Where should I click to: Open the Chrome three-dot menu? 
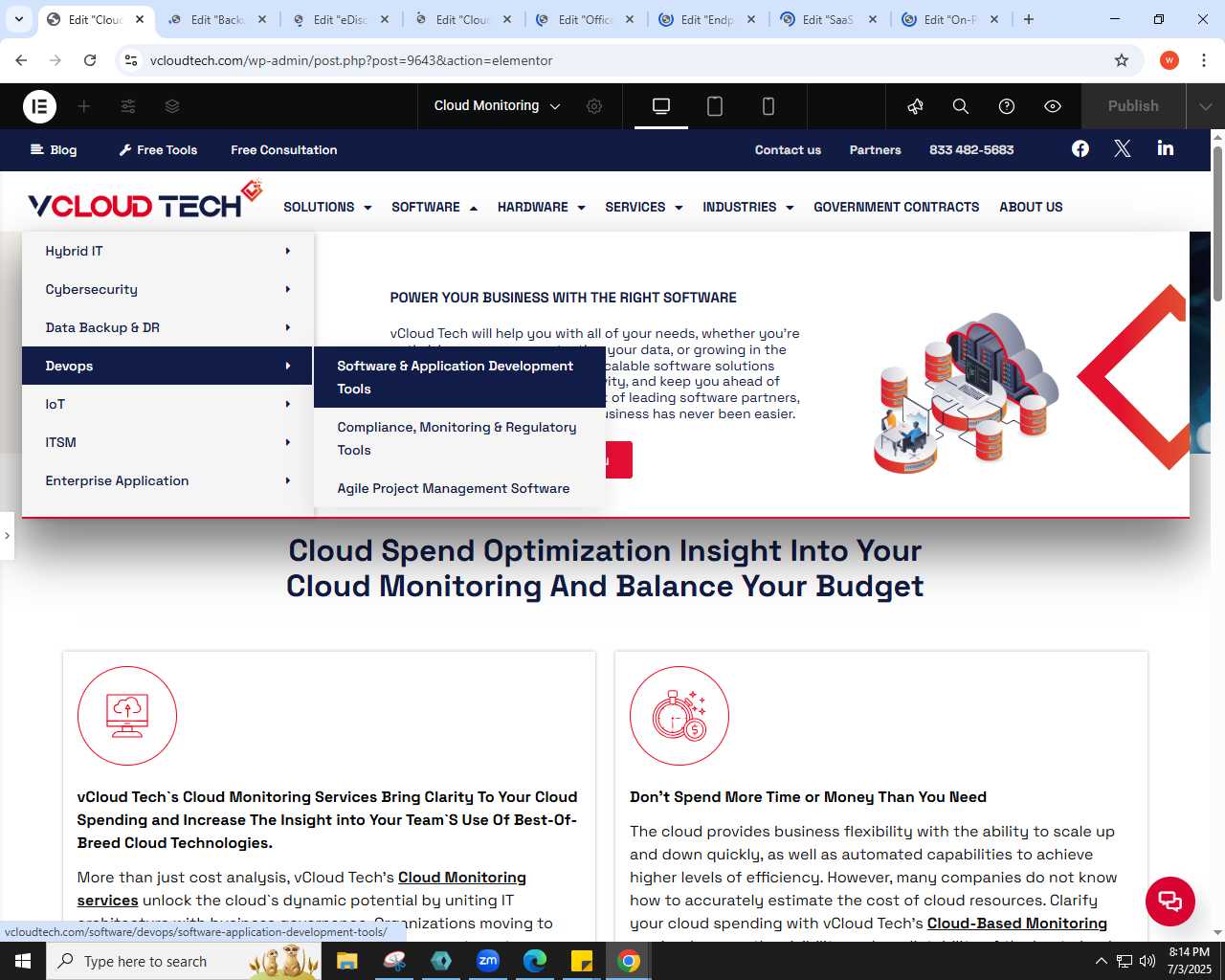point(1203,60)
